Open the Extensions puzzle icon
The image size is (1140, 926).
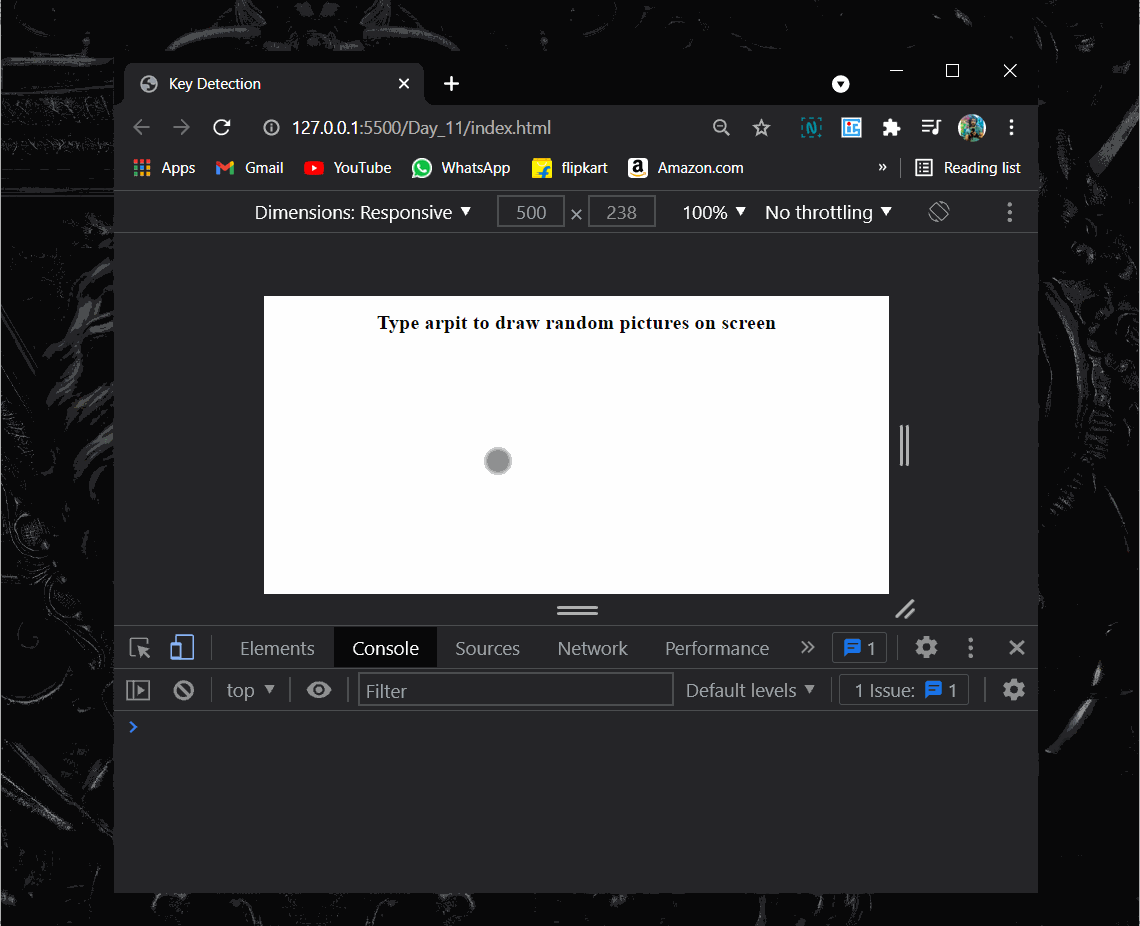(x=891, y=128)
